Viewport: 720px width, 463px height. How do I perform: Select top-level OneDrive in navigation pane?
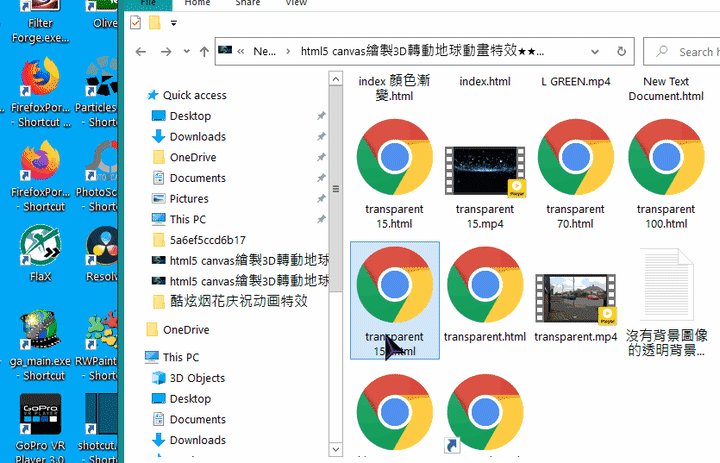[x=186, y=329]
